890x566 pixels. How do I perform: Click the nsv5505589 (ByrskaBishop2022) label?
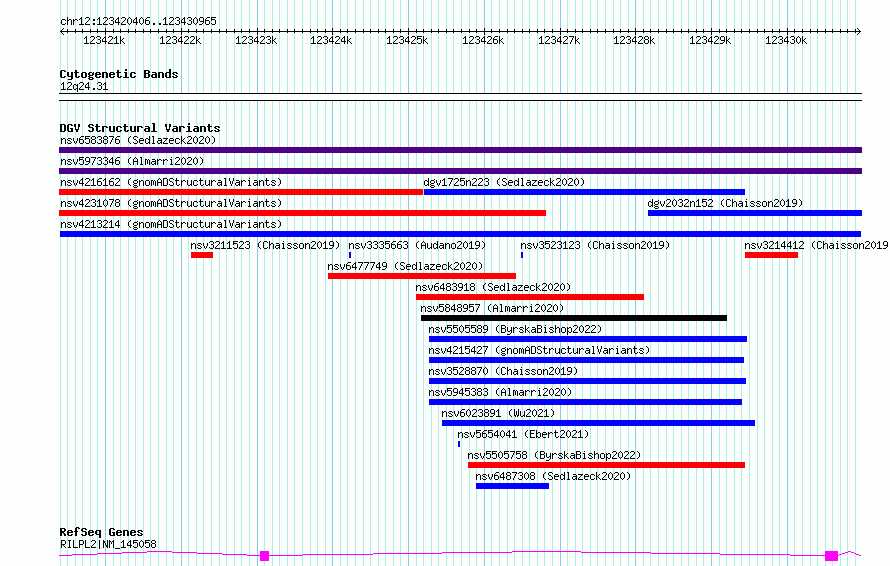515,329
